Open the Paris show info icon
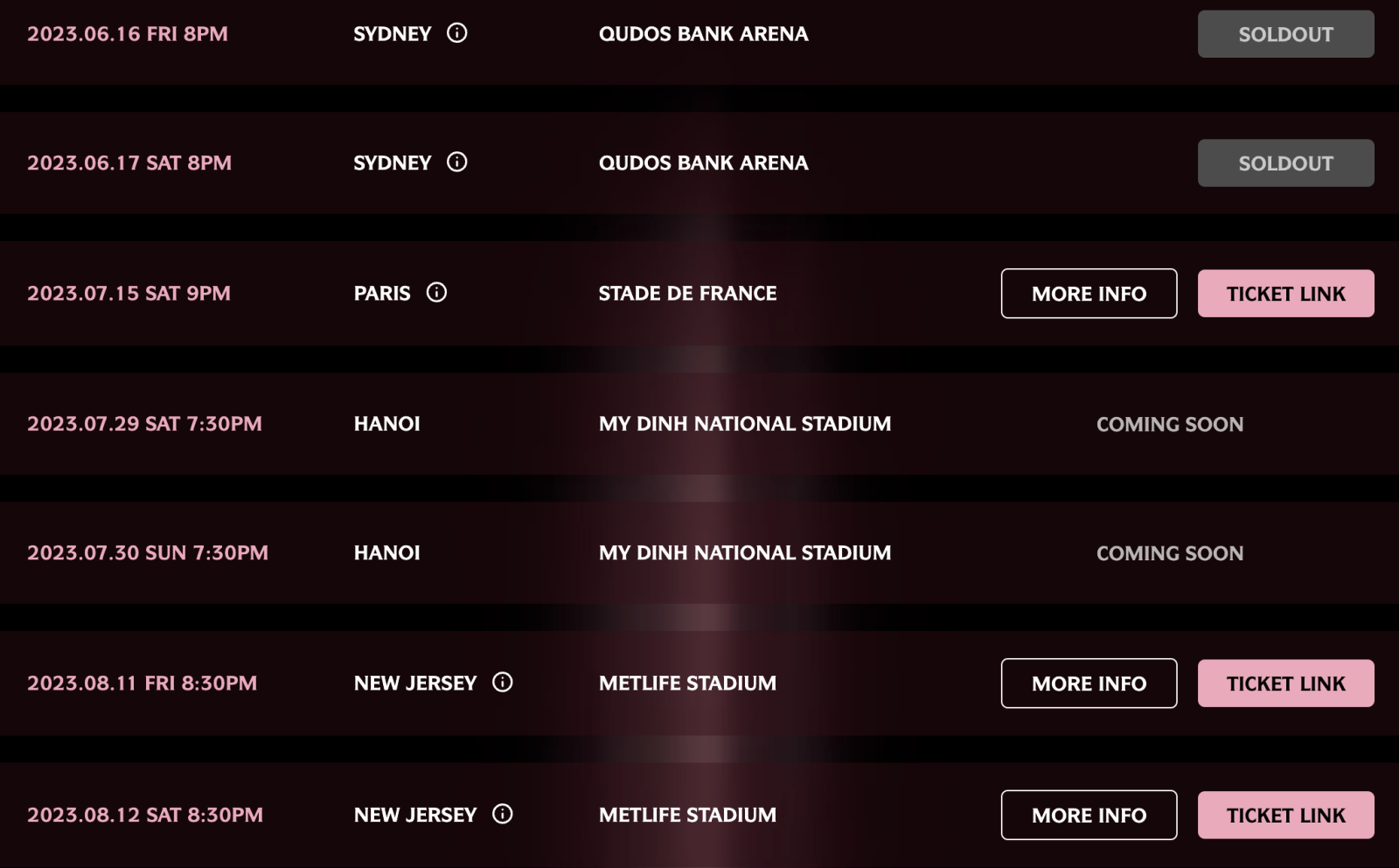 [437, 293]
